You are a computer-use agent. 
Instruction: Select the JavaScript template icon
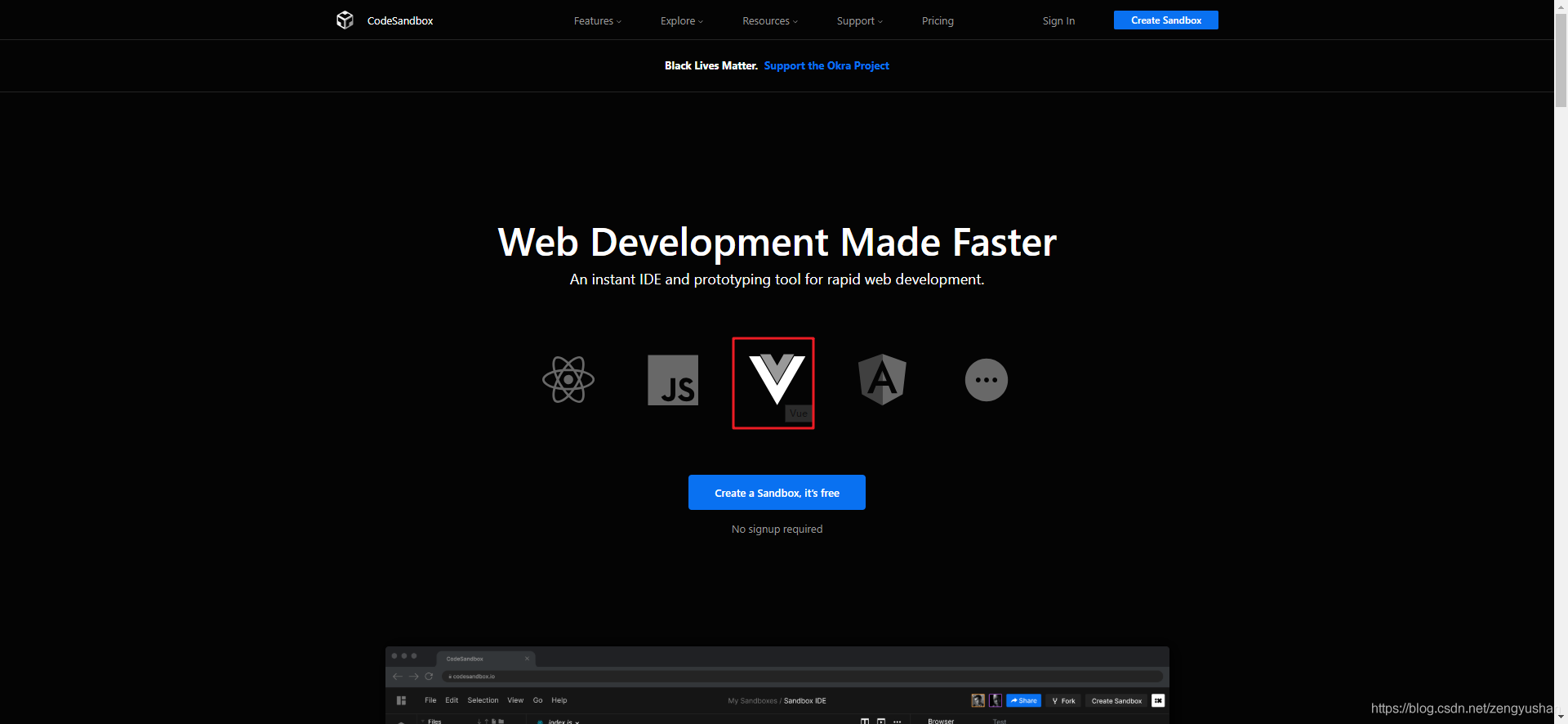[x=673, y=380]
